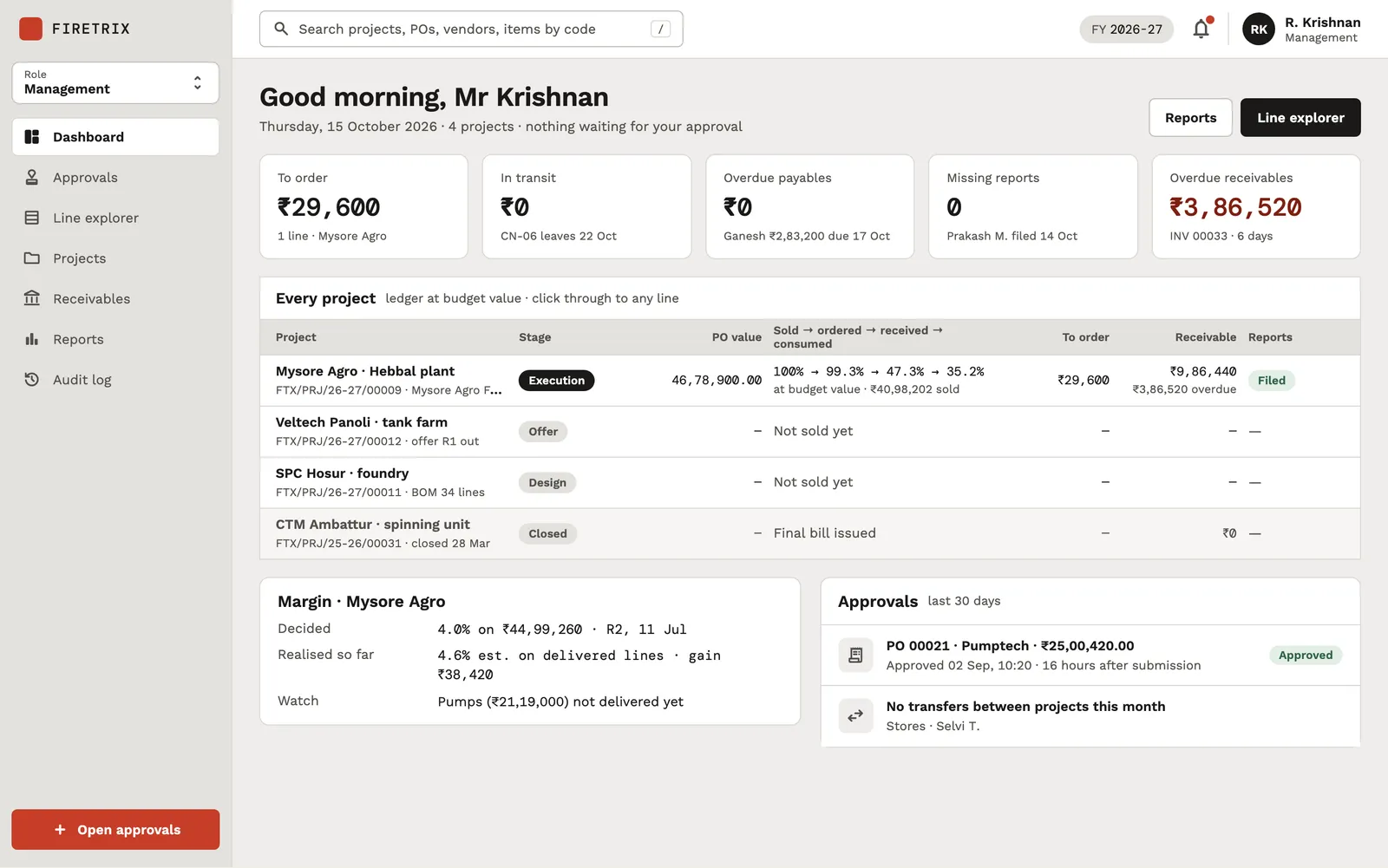Open the Overdue receivables card
This screenshot has height=868, width=1388.
[1255, 206]
